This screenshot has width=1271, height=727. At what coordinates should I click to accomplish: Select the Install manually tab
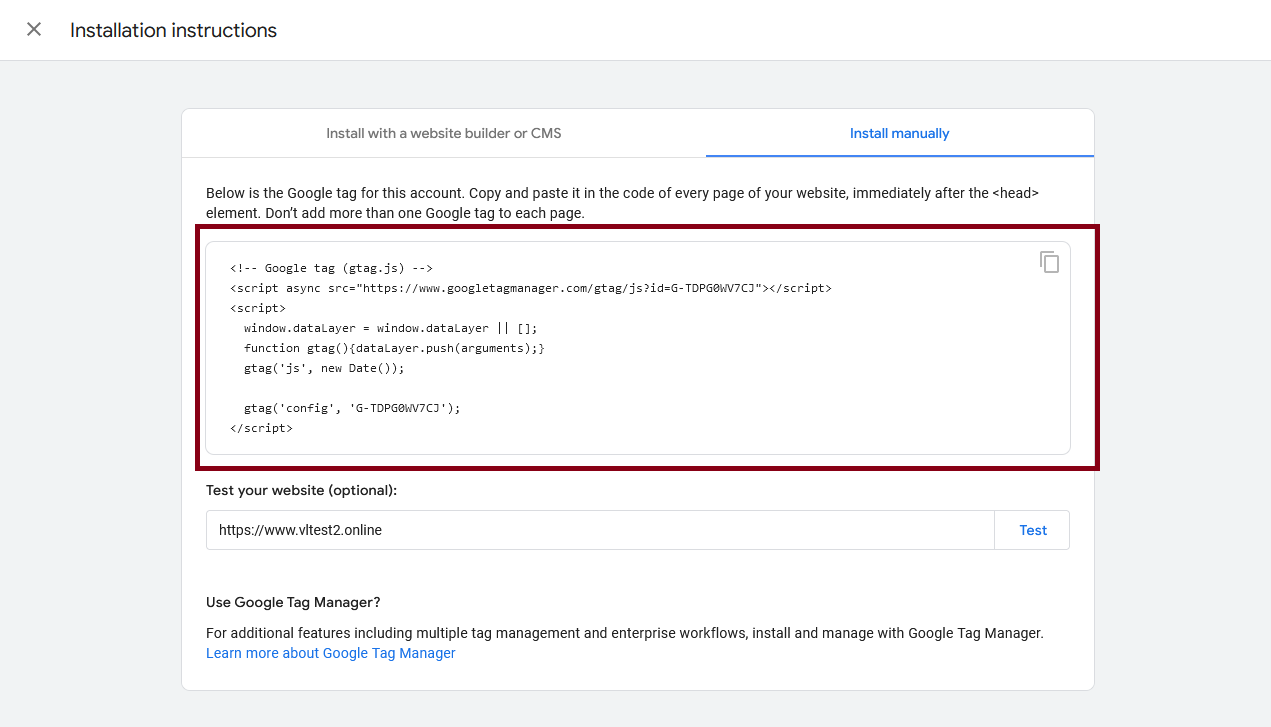tap(899, 133)
